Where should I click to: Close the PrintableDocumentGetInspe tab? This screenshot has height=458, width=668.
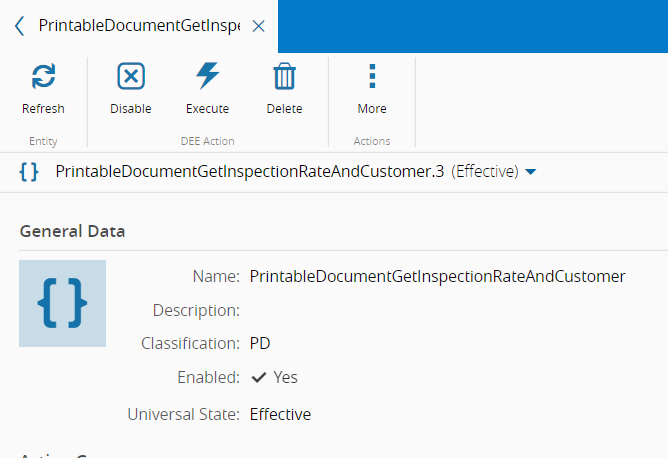point(259,26)
